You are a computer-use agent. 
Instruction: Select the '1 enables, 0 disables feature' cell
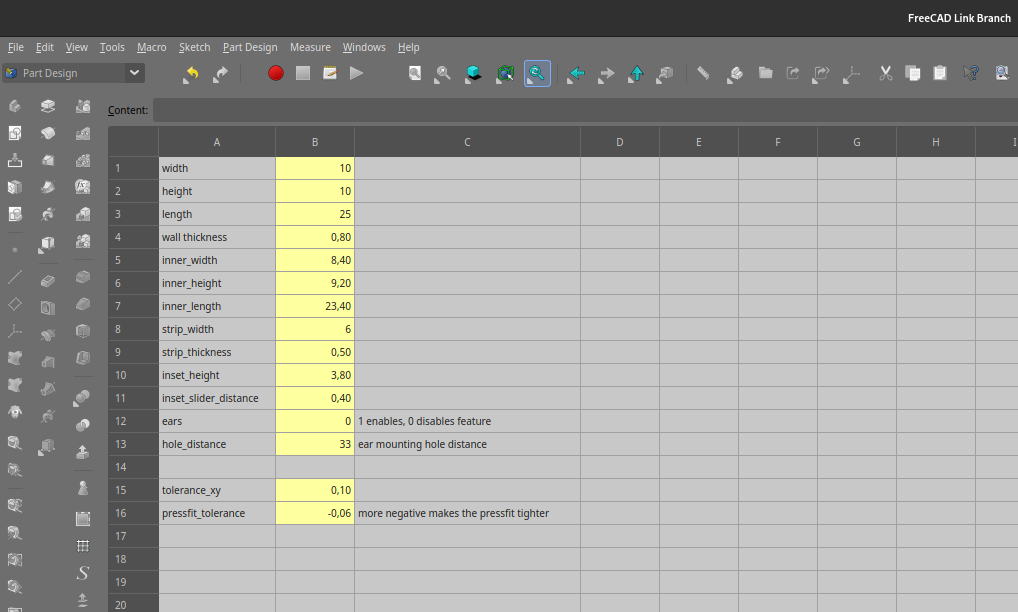[x=467, y=421]
